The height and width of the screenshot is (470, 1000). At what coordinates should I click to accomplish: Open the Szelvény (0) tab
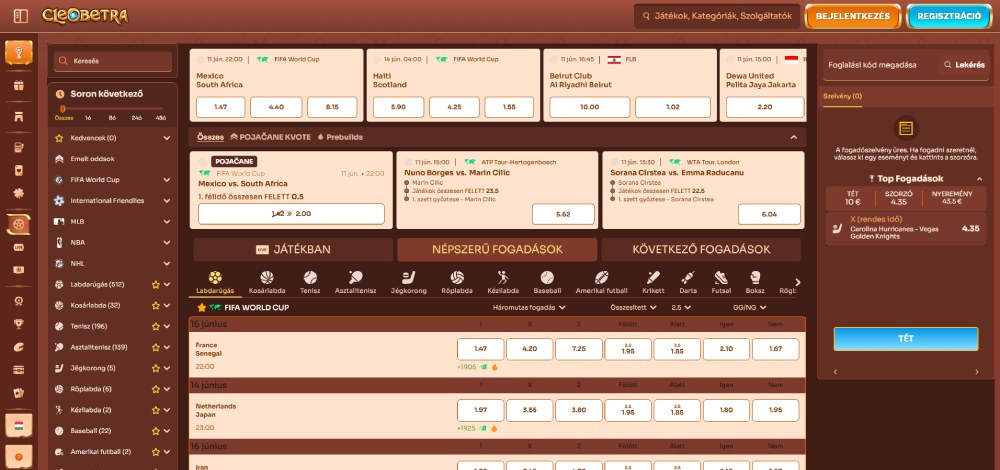click(842, 96)
